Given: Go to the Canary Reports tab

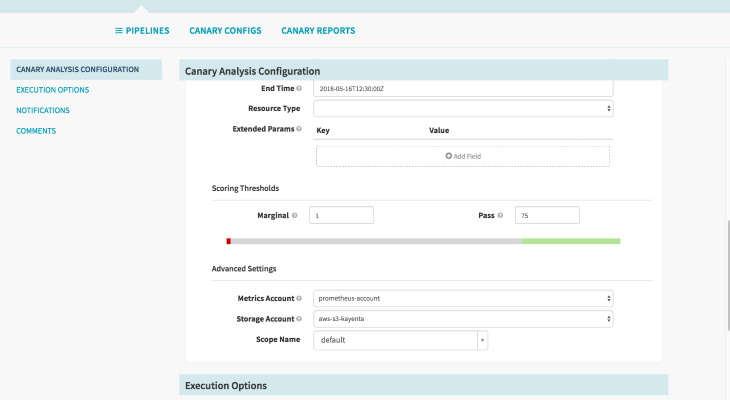Looking at the screenshot, I should point(317,31).
